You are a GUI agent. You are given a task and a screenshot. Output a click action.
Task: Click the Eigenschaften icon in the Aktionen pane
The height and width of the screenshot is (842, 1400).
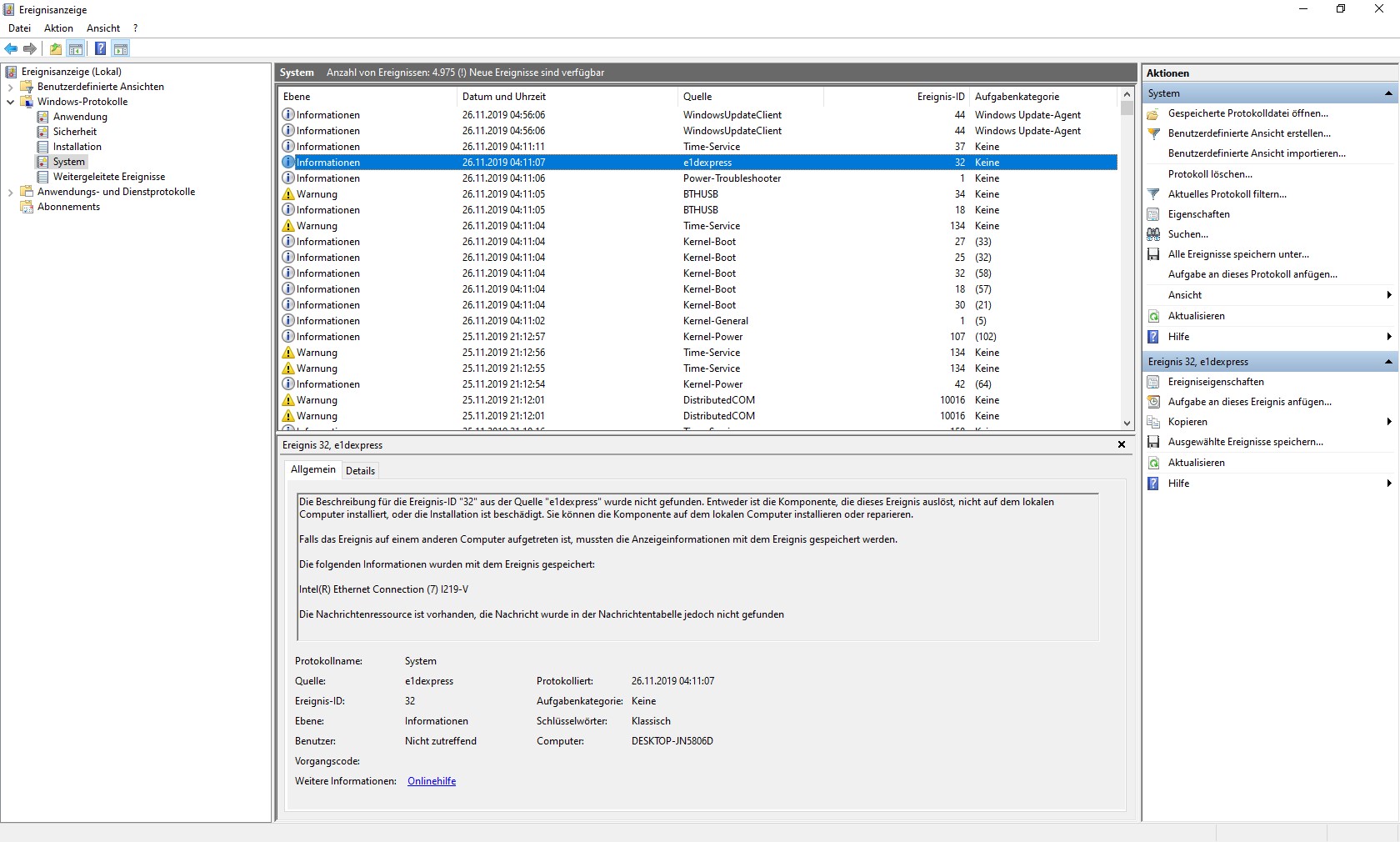click(x=1153, y=214)
